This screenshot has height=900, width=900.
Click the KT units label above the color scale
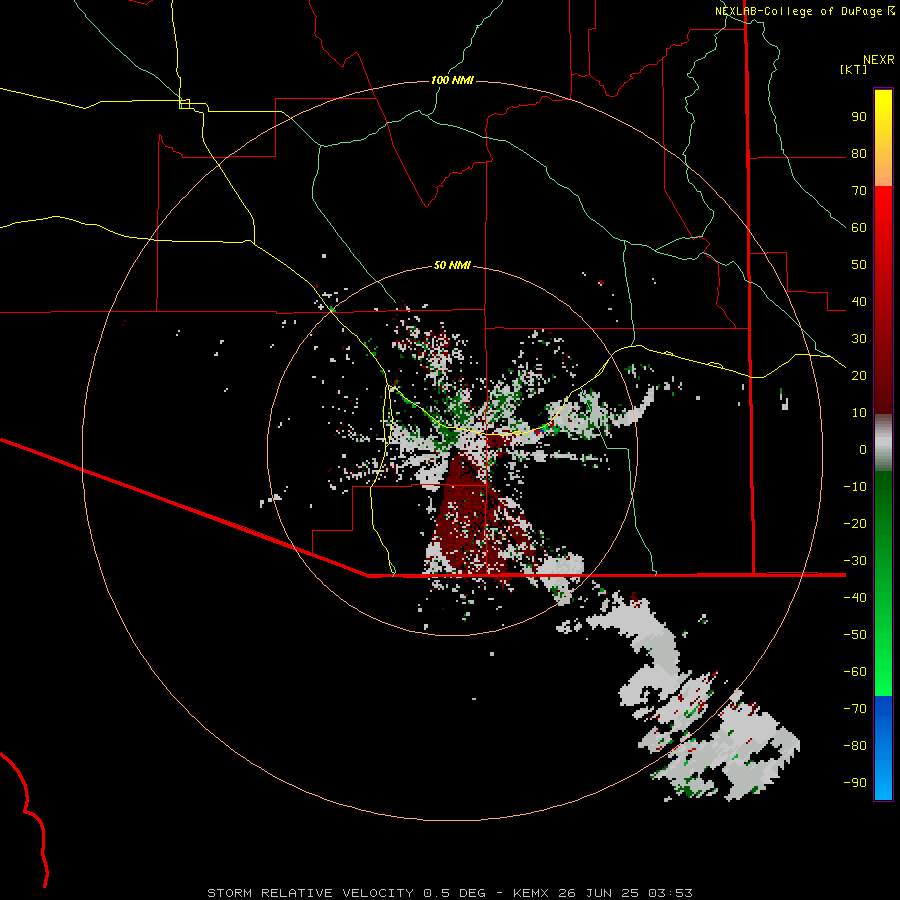[x=853, y=69]
